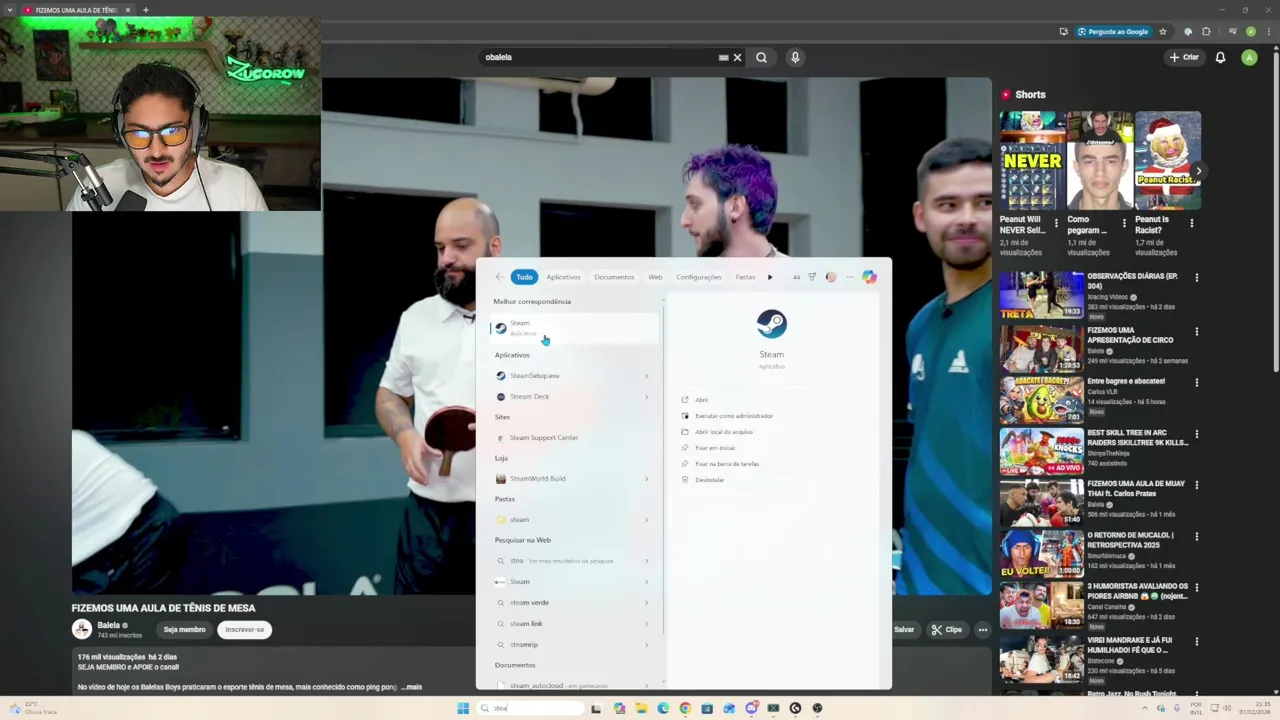
Task: Open rewards points icon in search panel
Action: click(812, 277)
